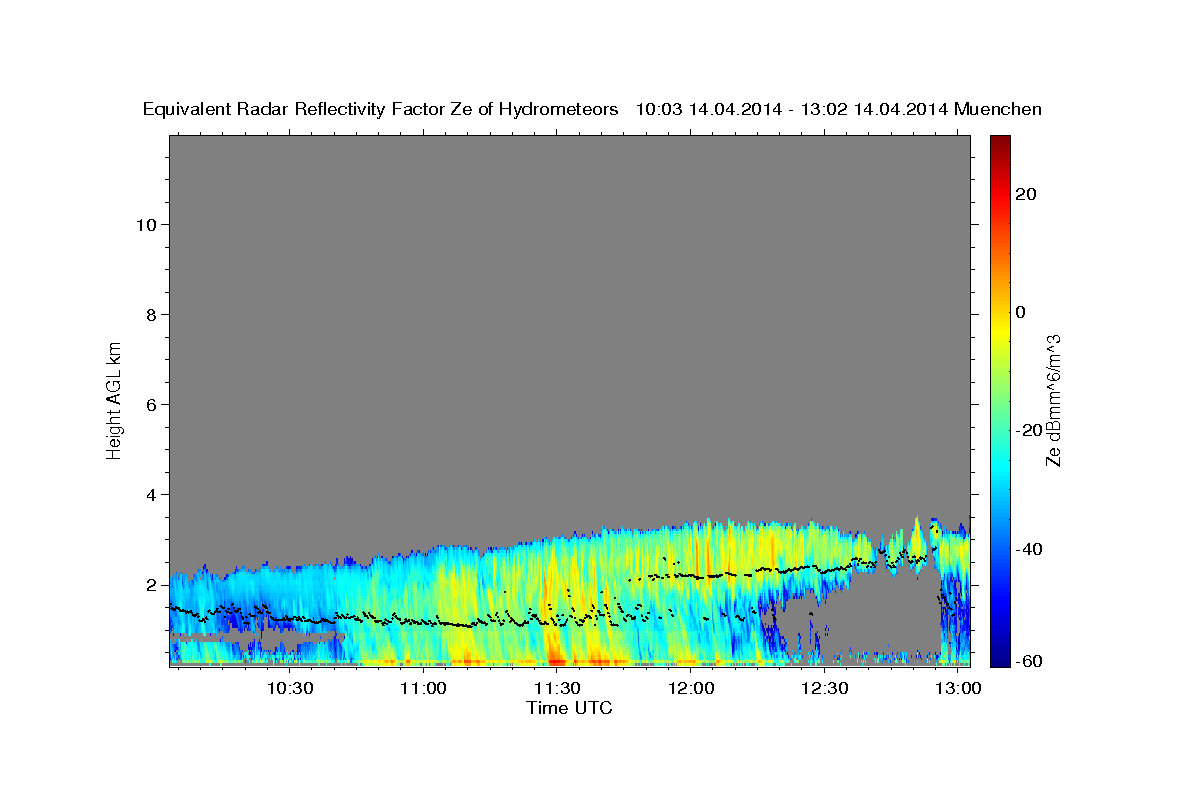Click the height axis label '10'

(x=147, y=225)
